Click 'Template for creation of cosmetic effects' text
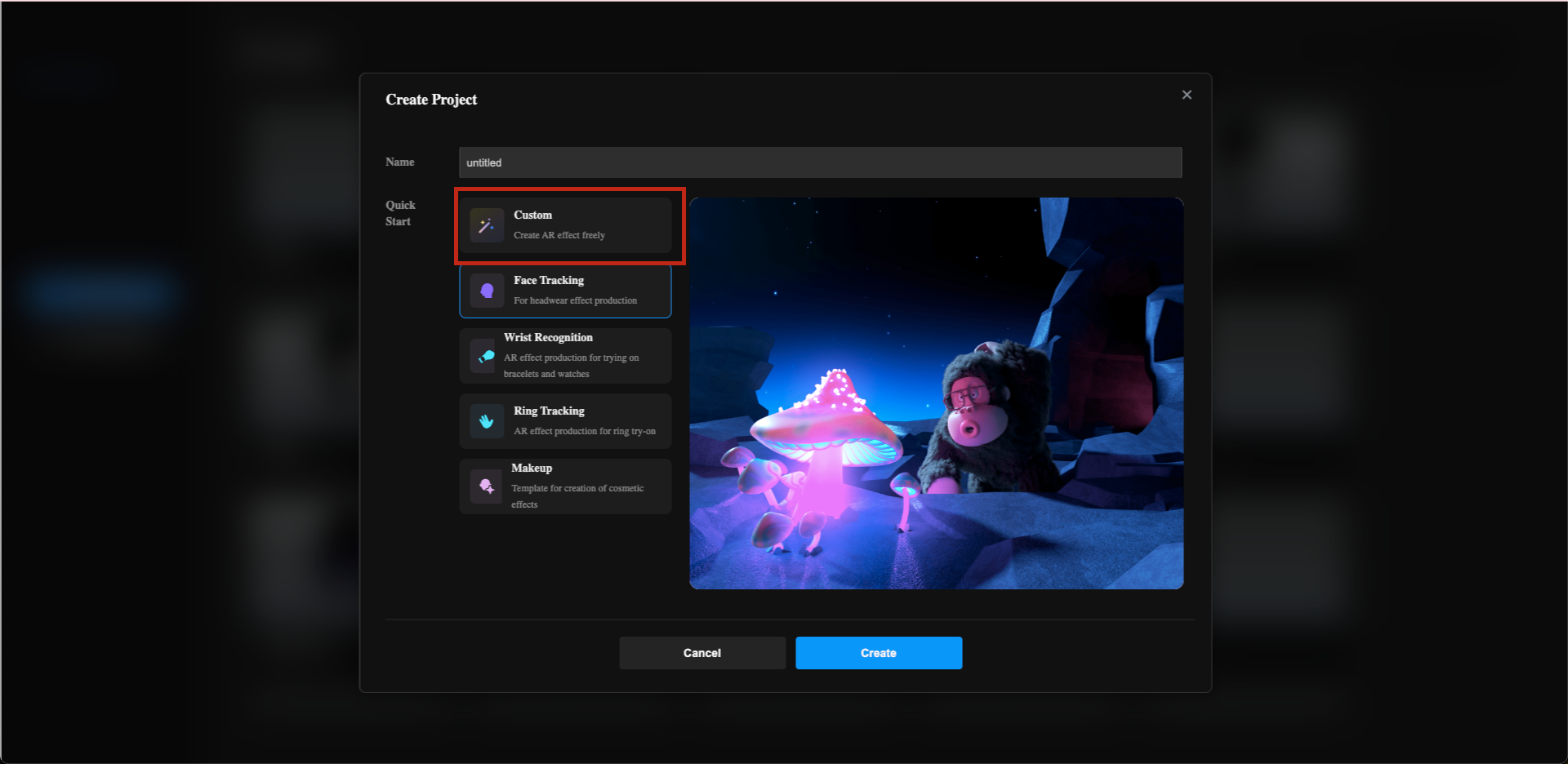The height and width of the screenshot is (764, 1568). click(x=577, y=496)
